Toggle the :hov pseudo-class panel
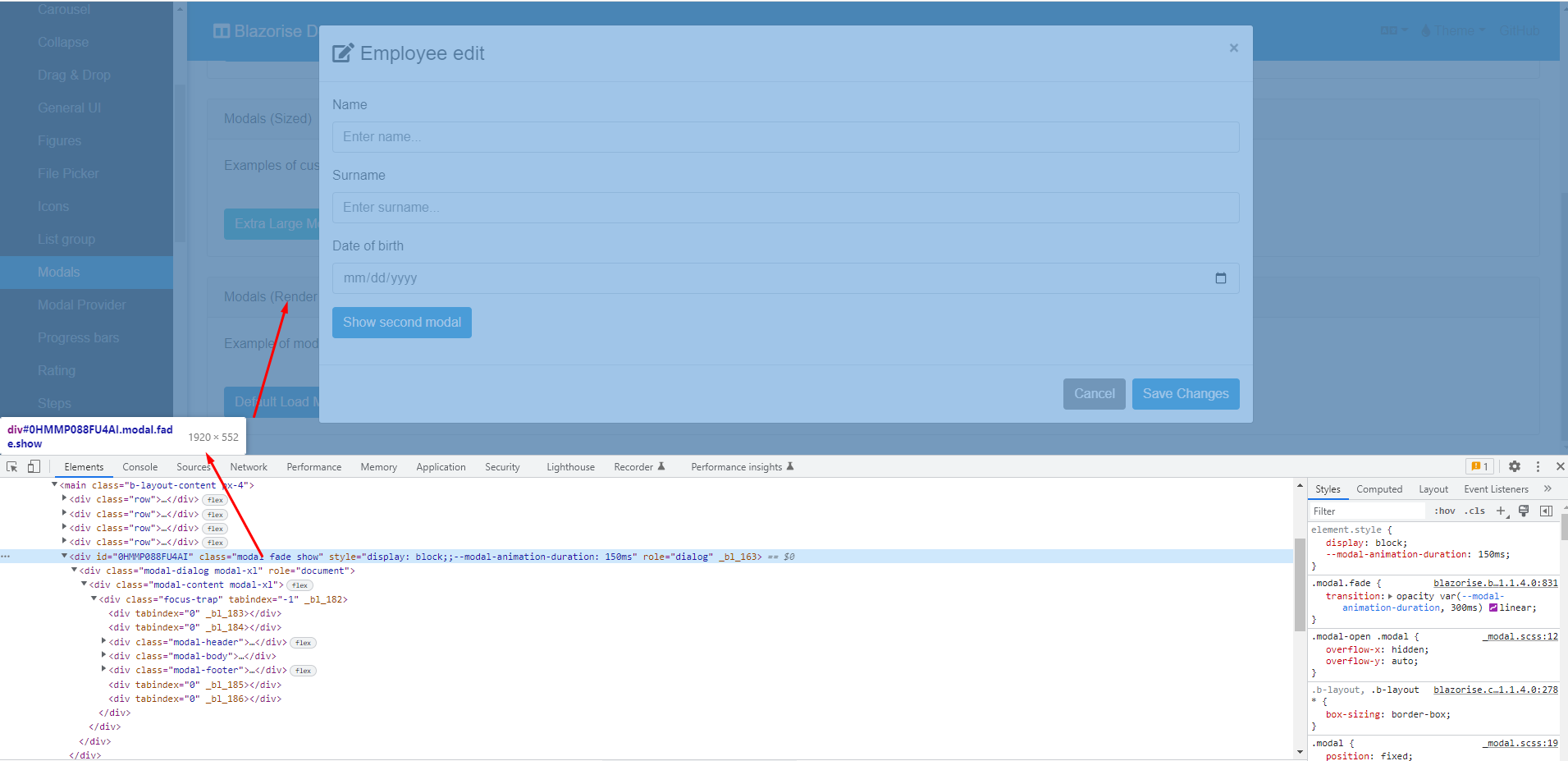Viewport: 1568px width, 761px height. 1443,511
